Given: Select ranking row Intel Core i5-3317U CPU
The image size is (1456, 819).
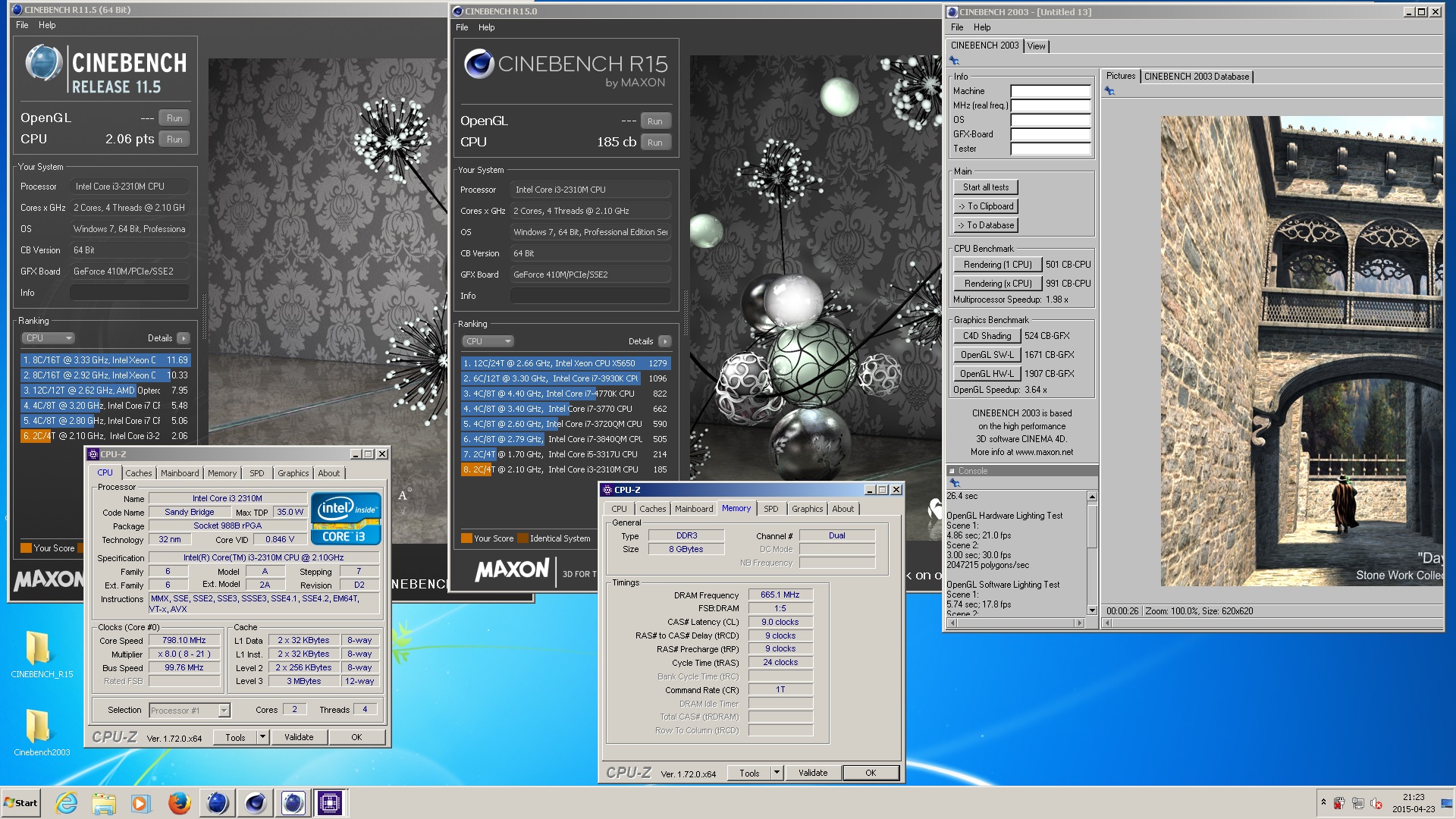Looking at the screenshot, I should 566,454.
